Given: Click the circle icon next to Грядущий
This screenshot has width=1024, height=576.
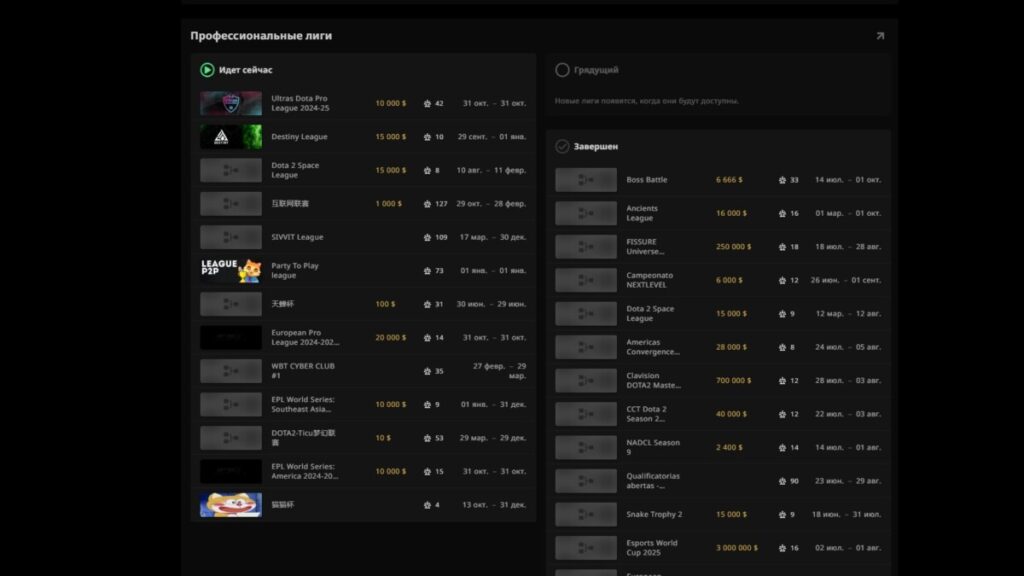Looking at the screenshot, I should (562, 70).
